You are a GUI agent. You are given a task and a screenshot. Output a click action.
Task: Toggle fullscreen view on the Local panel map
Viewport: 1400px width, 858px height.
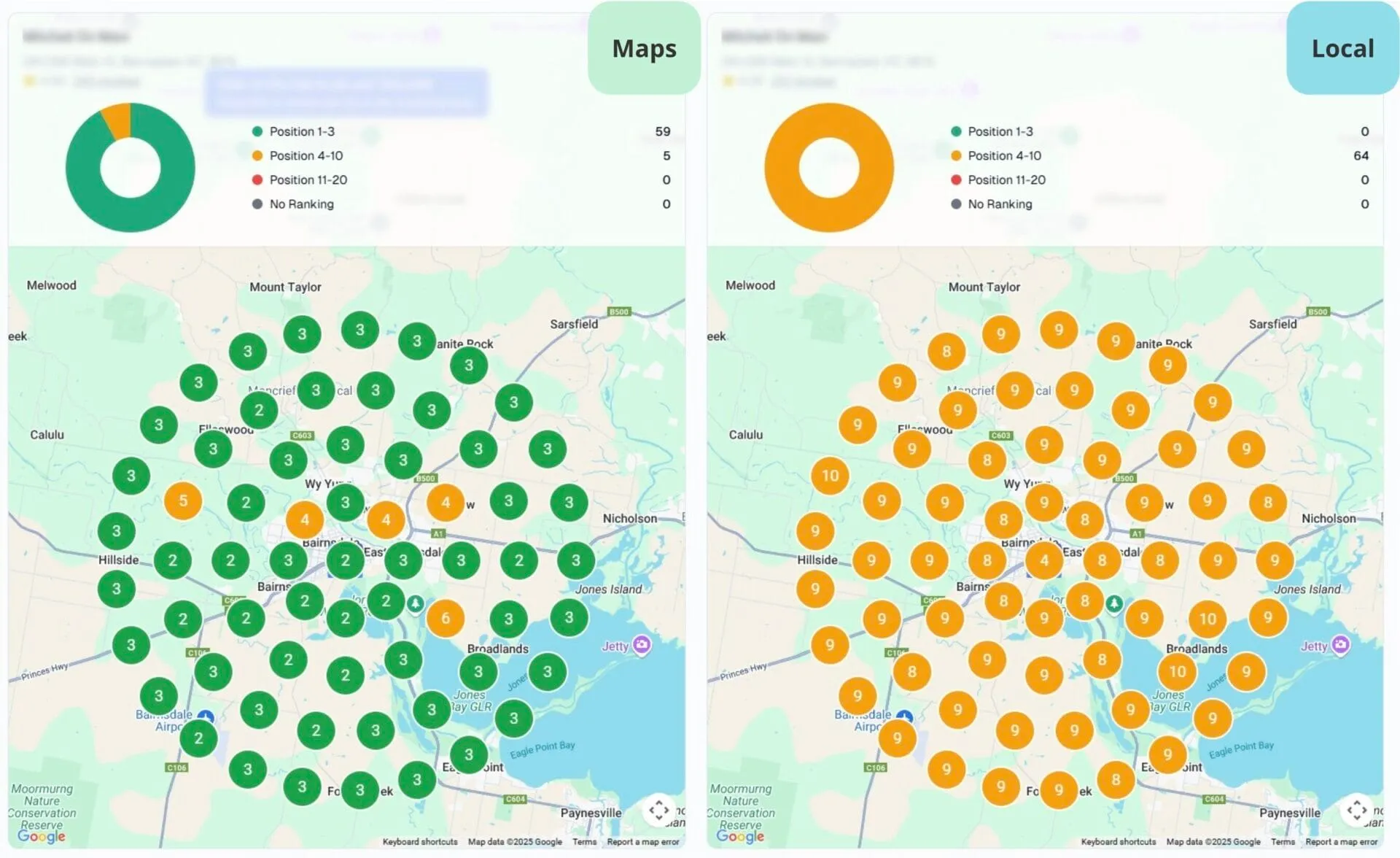coord(1356,810)
